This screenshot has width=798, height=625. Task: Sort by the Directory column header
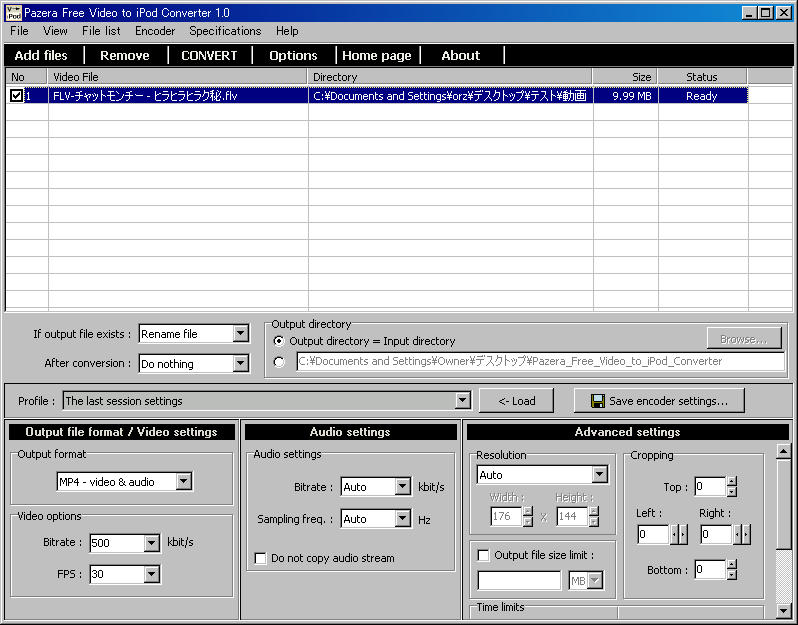coord(450,77)
